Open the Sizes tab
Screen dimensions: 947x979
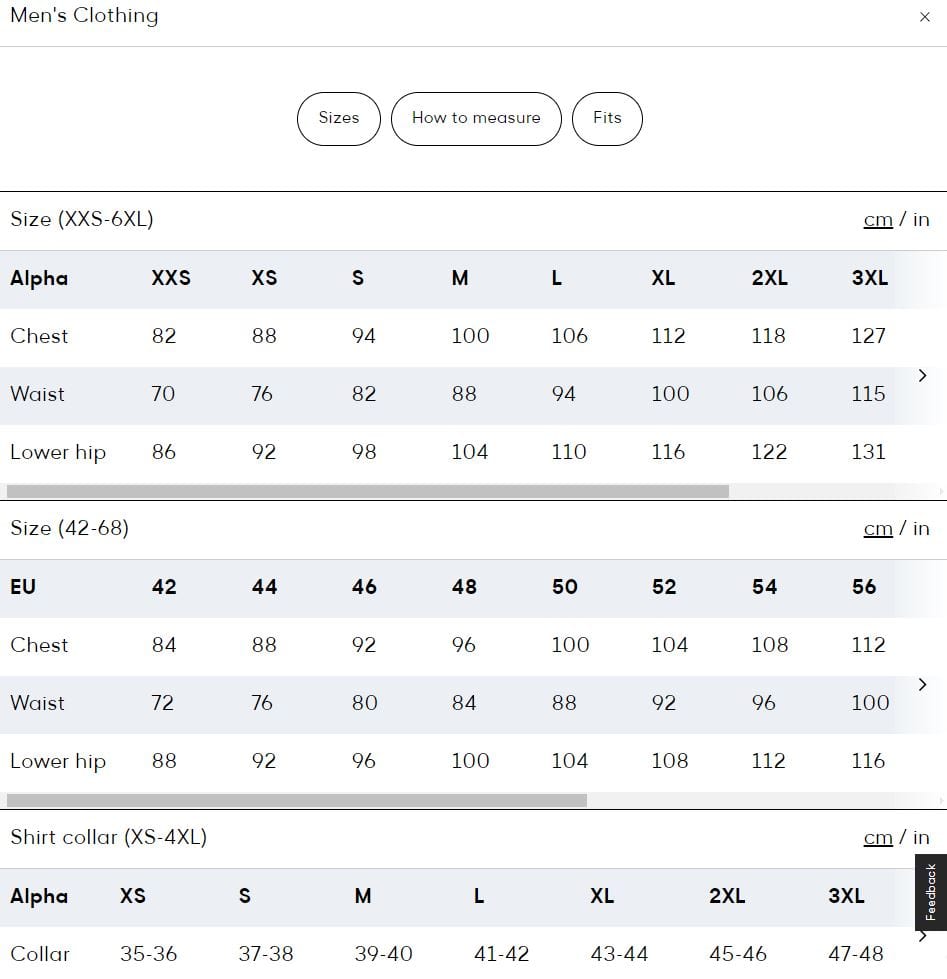(x=339, y=119)
